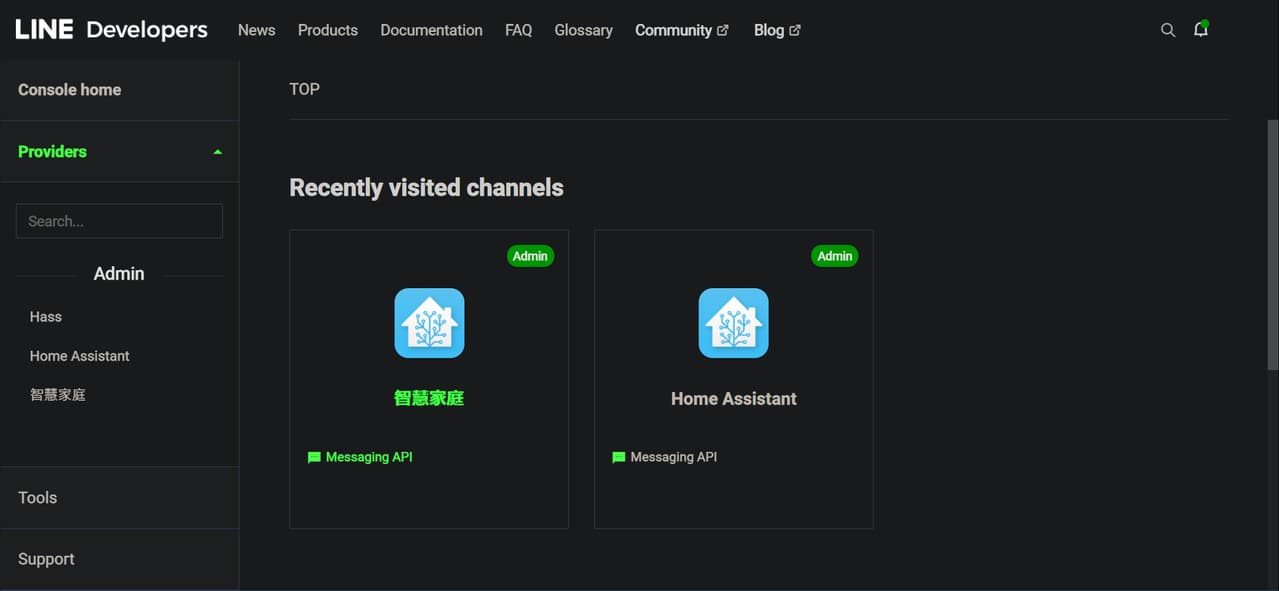Go to Console home
The width and height of the screenshot is (1279, 591).
[69, 90]
